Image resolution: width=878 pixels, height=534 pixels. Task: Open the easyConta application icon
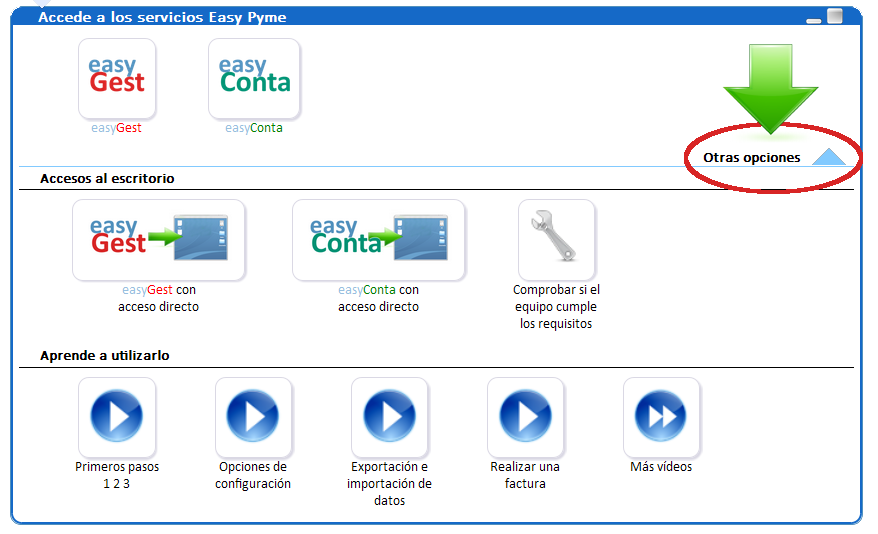tap(254, 78)
